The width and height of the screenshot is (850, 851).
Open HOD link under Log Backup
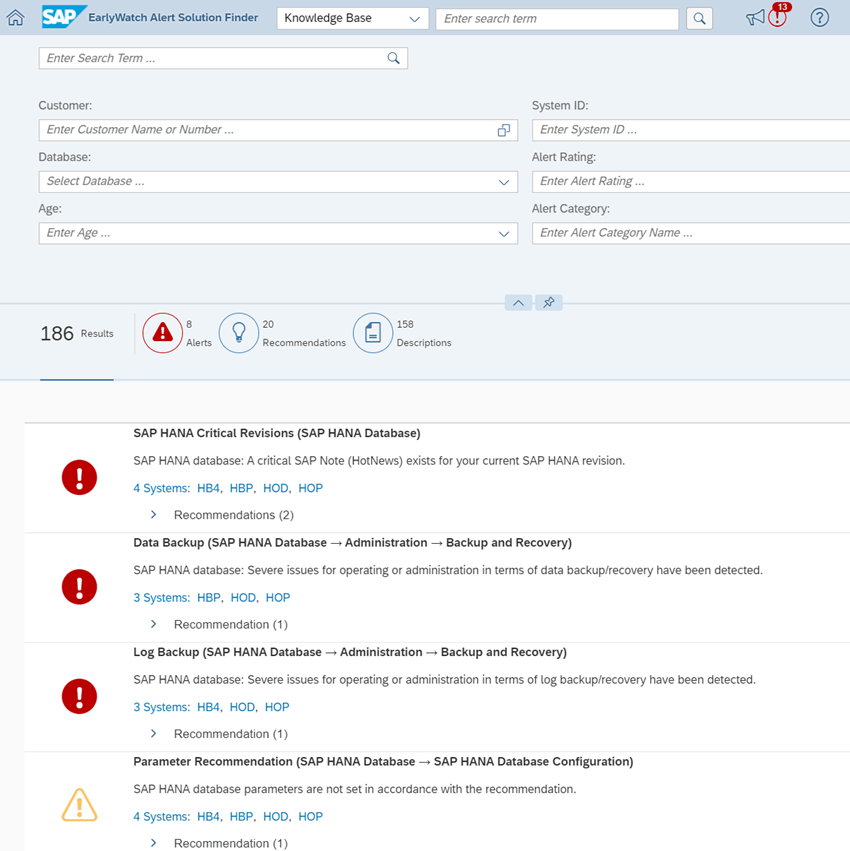coord(242,707)
